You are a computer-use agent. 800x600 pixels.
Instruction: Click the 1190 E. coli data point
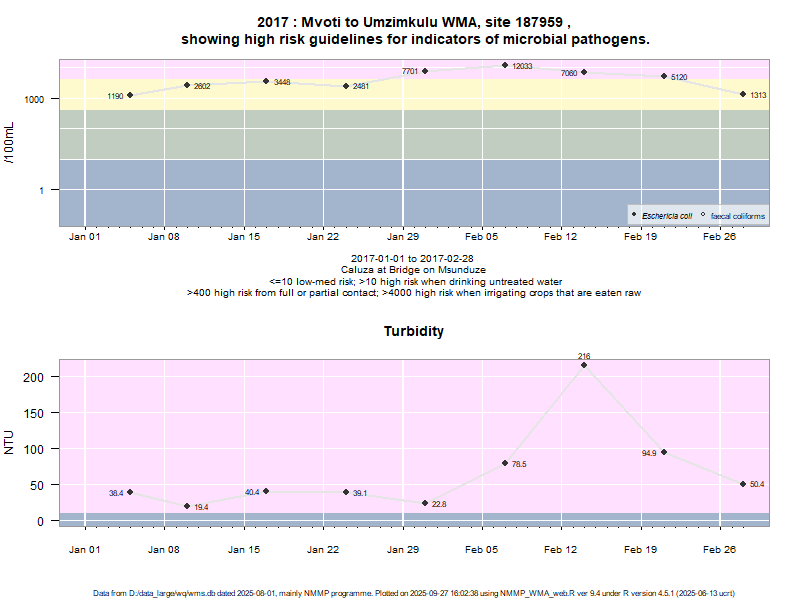(130, 95)
